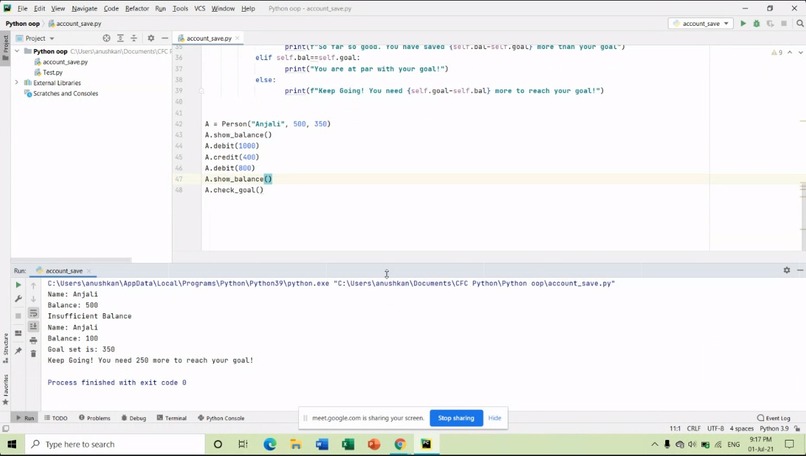Clear console with trash icon
Screen dimensions: 806x456
click(x=33, y=354)
